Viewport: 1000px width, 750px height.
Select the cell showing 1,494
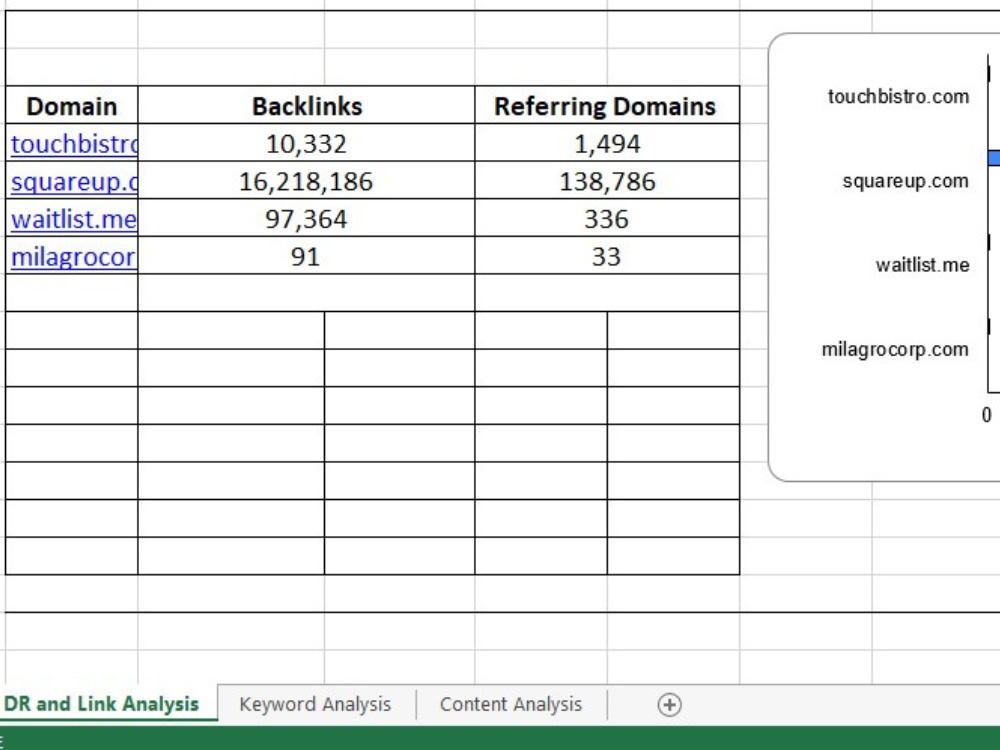[x=607, y=143]
